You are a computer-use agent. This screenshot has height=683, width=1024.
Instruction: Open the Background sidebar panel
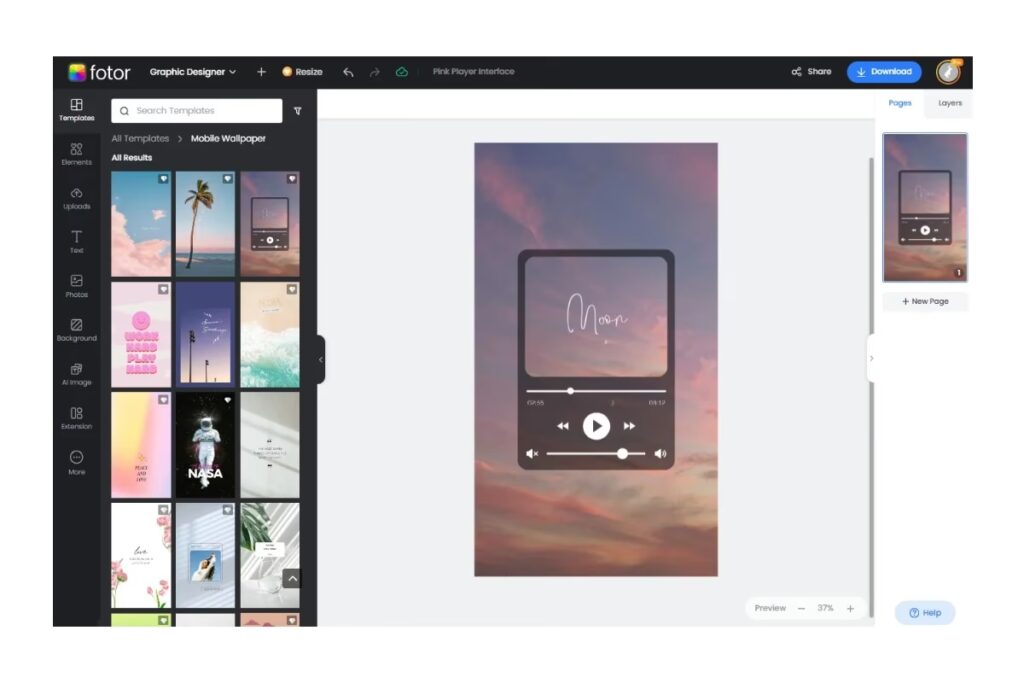pos(76,329)
